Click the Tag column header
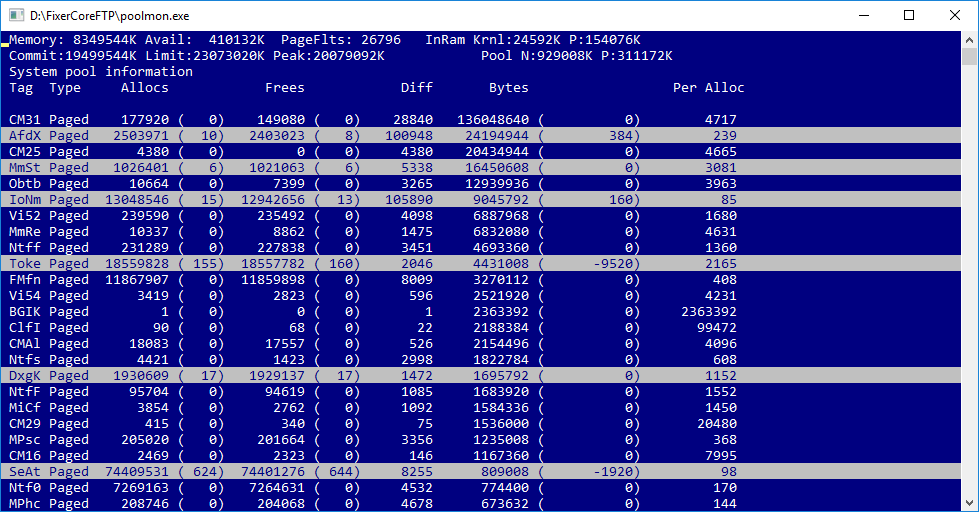 coord(21,87)
